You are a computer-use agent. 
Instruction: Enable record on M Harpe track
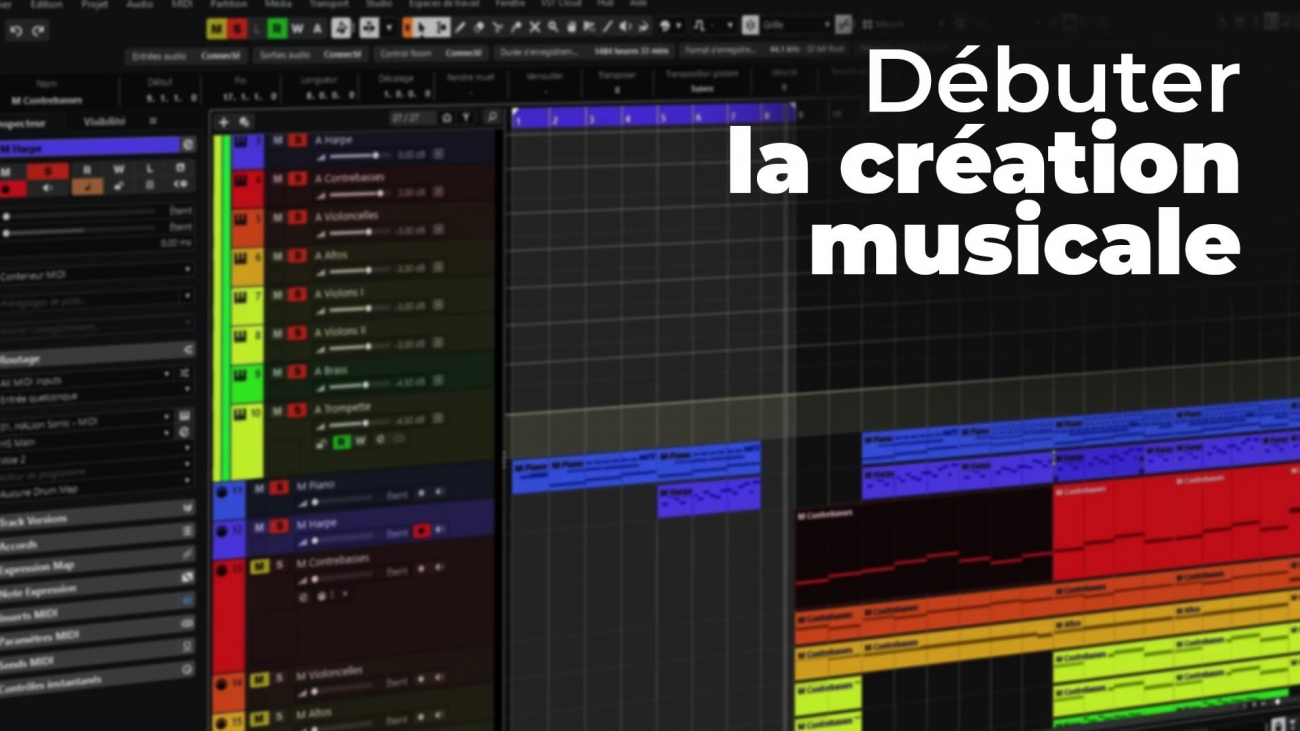[x=421, y=531]
